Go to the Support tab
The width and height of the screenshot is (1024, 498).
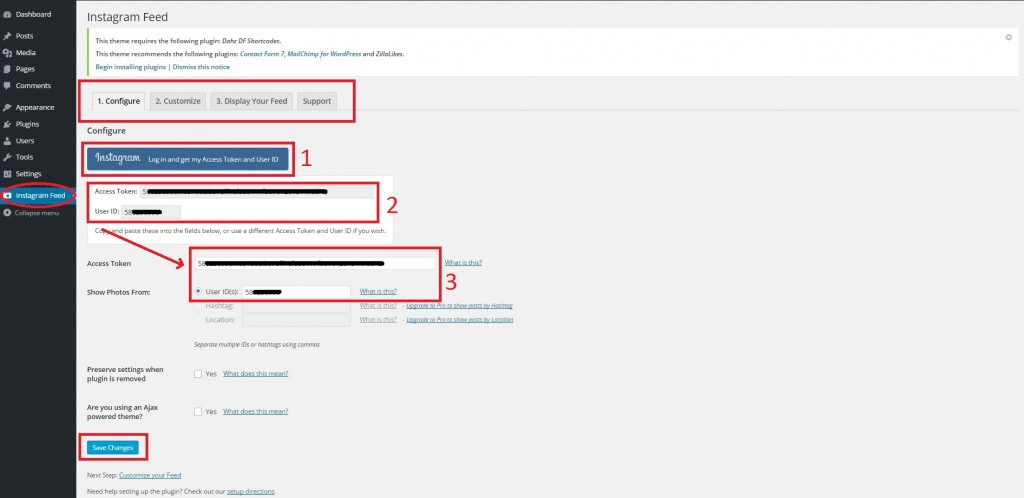[316, 101]
